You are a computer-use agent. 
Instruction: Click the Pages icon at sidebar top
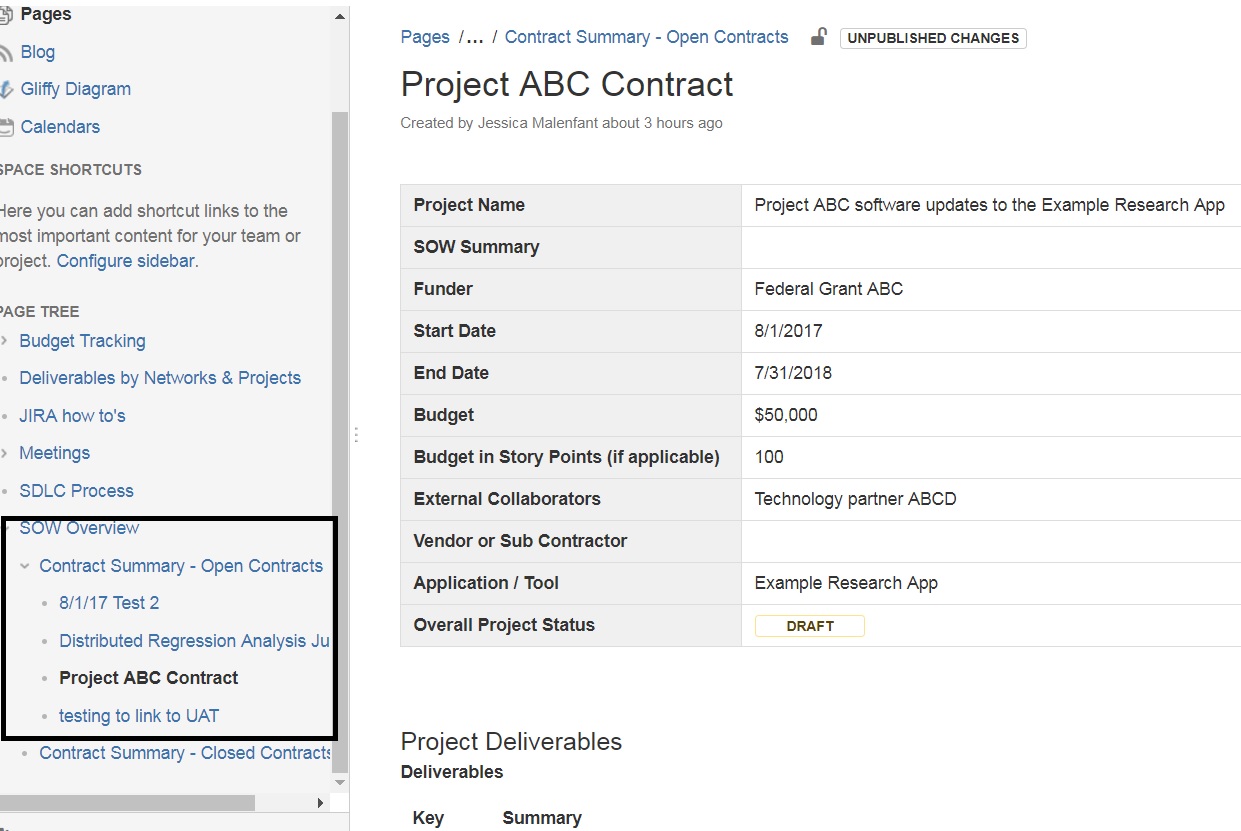click(x=8, y=14)
